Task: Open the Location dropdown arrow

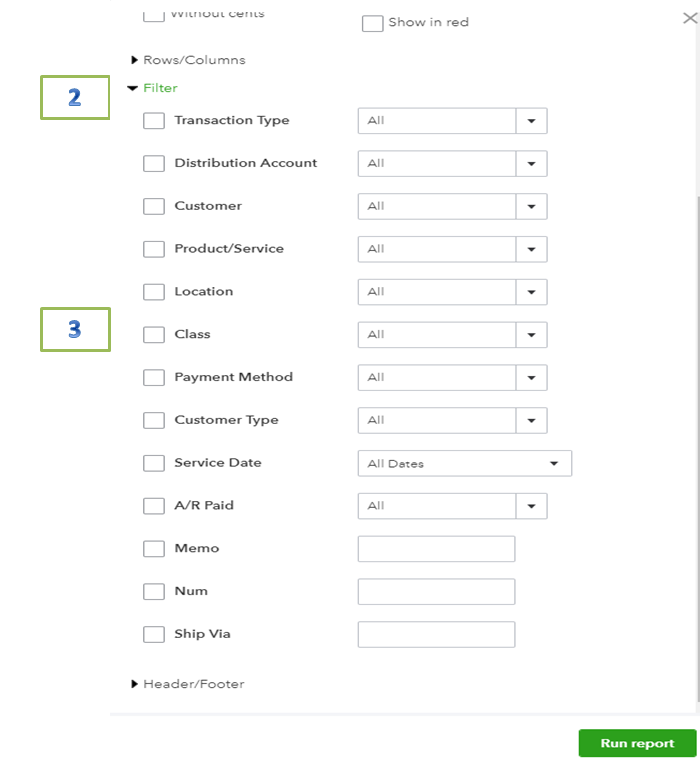Action: click(x=532, y=292)
